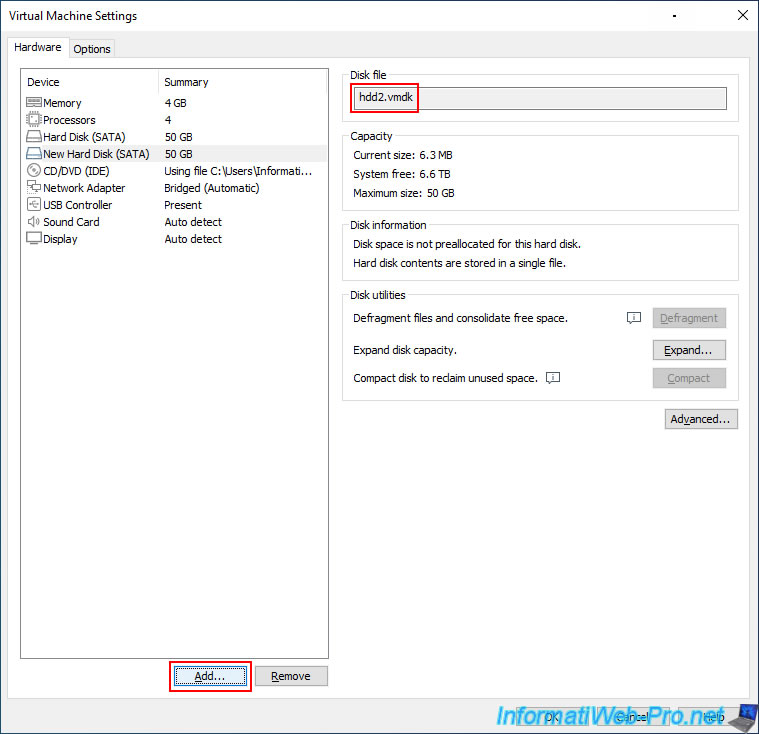The height and width of the screenshot is (734, 759).
Task: Select the Display monitor icon
Action: 33,239
